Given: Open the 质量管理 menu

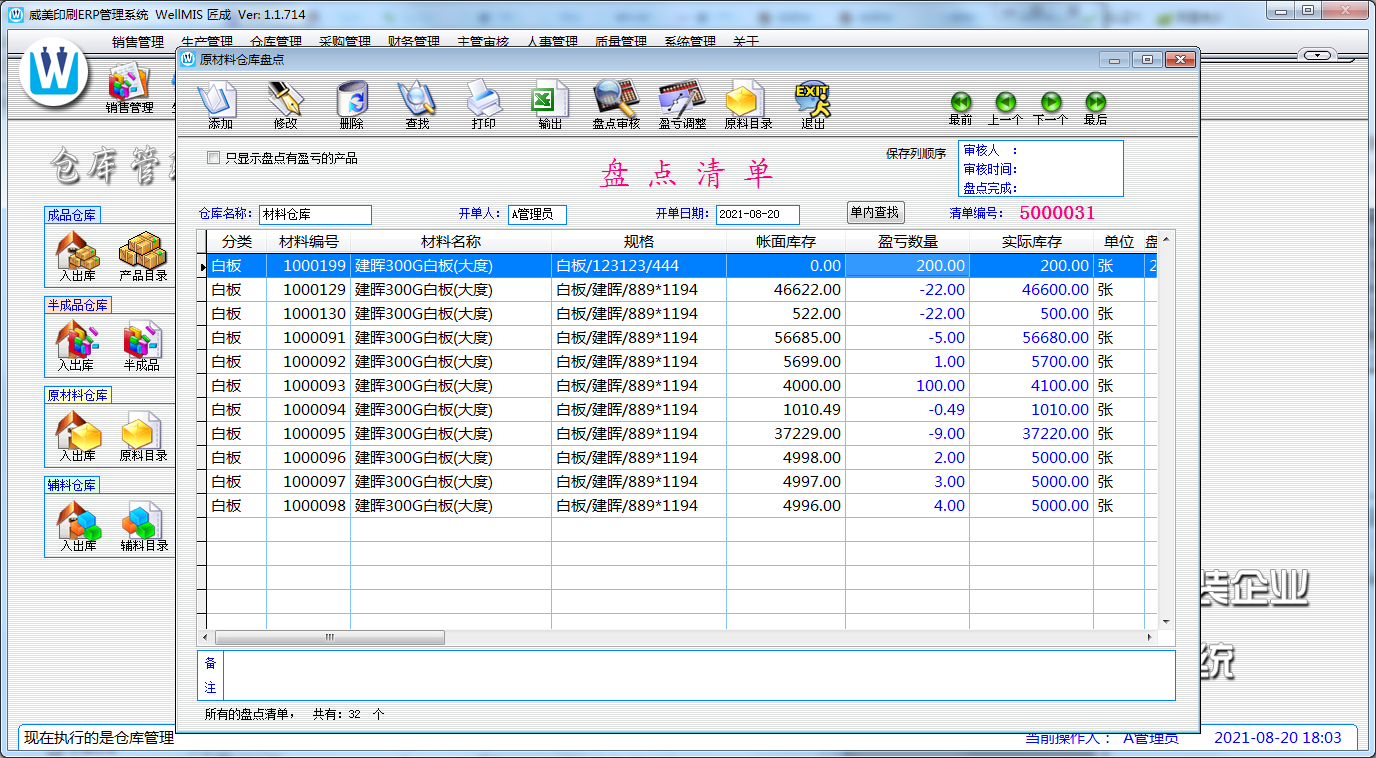Looking at the screenshot, I should (x=620, y=42).
